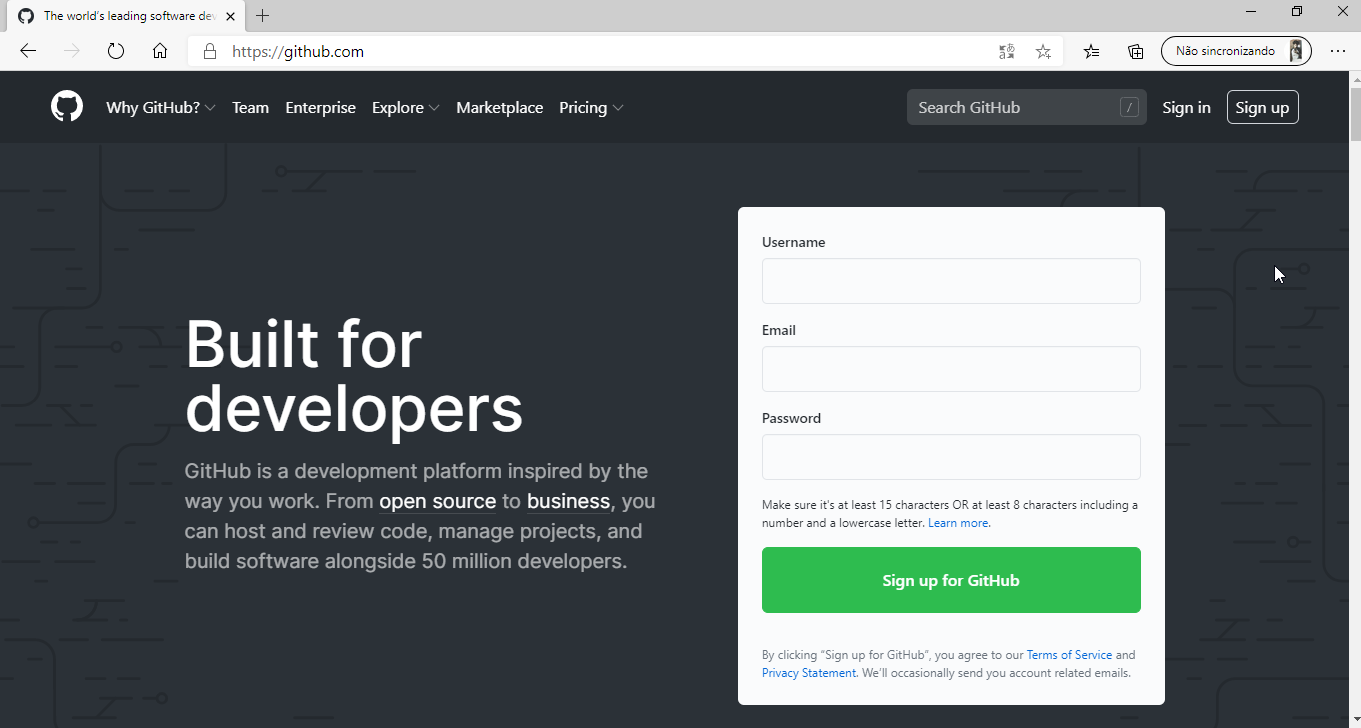View site info via padlock icon
This screenshot has height=728, width=1361.
pyautogui.click(x=210, y=51)
